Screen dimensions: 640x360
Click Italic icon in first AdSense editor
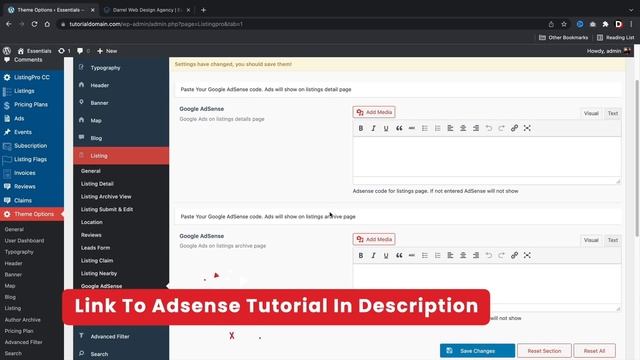pyautogui.click(x=373, y=128)
